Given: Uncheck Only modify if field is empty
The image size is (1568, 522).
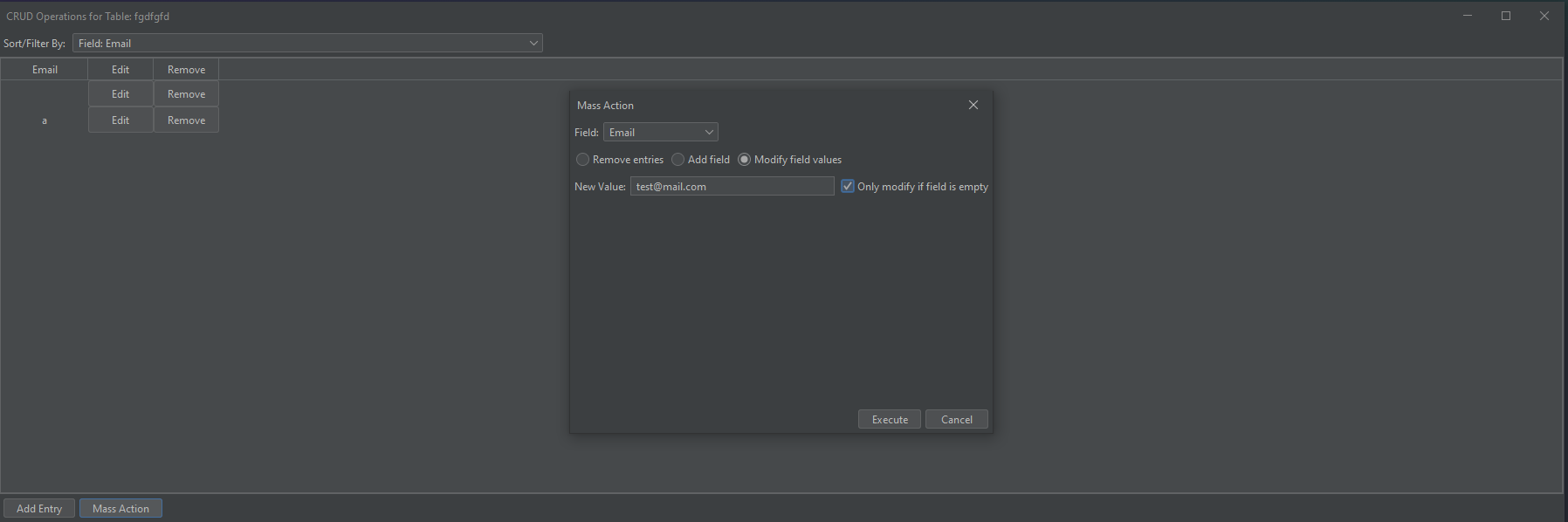Looking at the screenshot, I should pyautogui.click(x=847, y=186).
